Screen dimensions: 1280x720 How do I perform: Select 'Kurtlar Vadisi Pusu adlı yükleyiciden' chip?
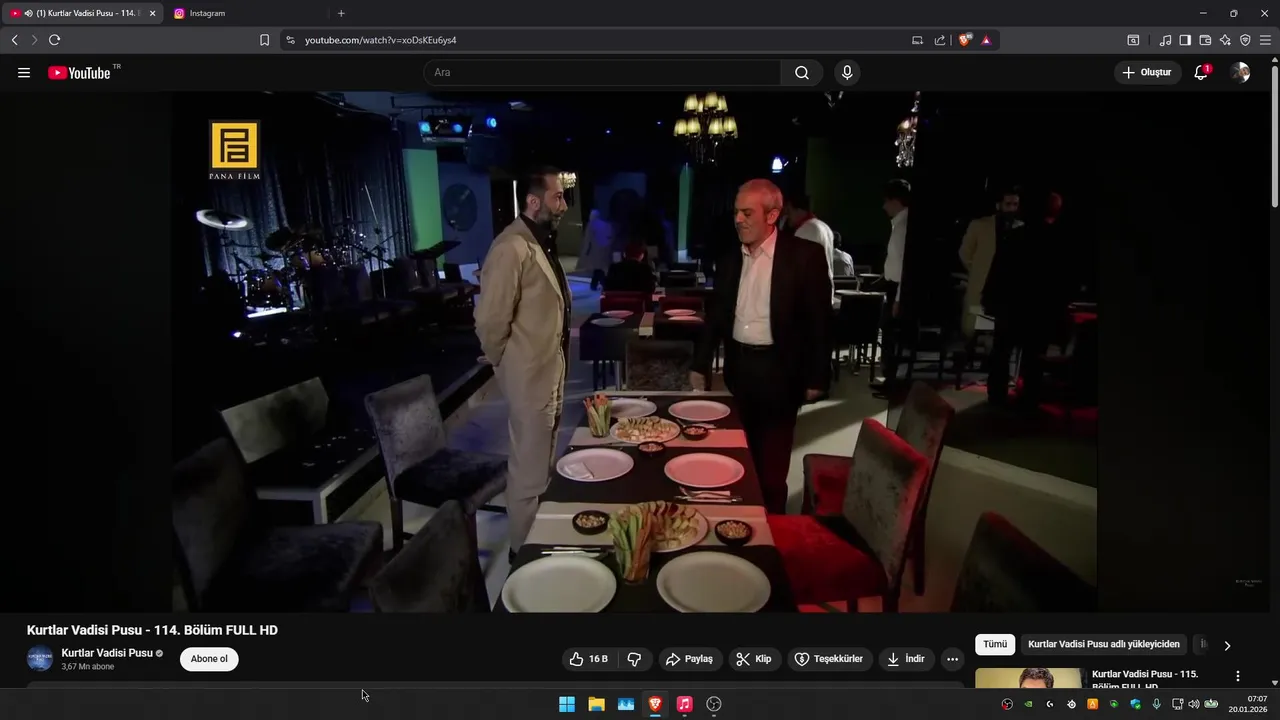point(1104,644)
